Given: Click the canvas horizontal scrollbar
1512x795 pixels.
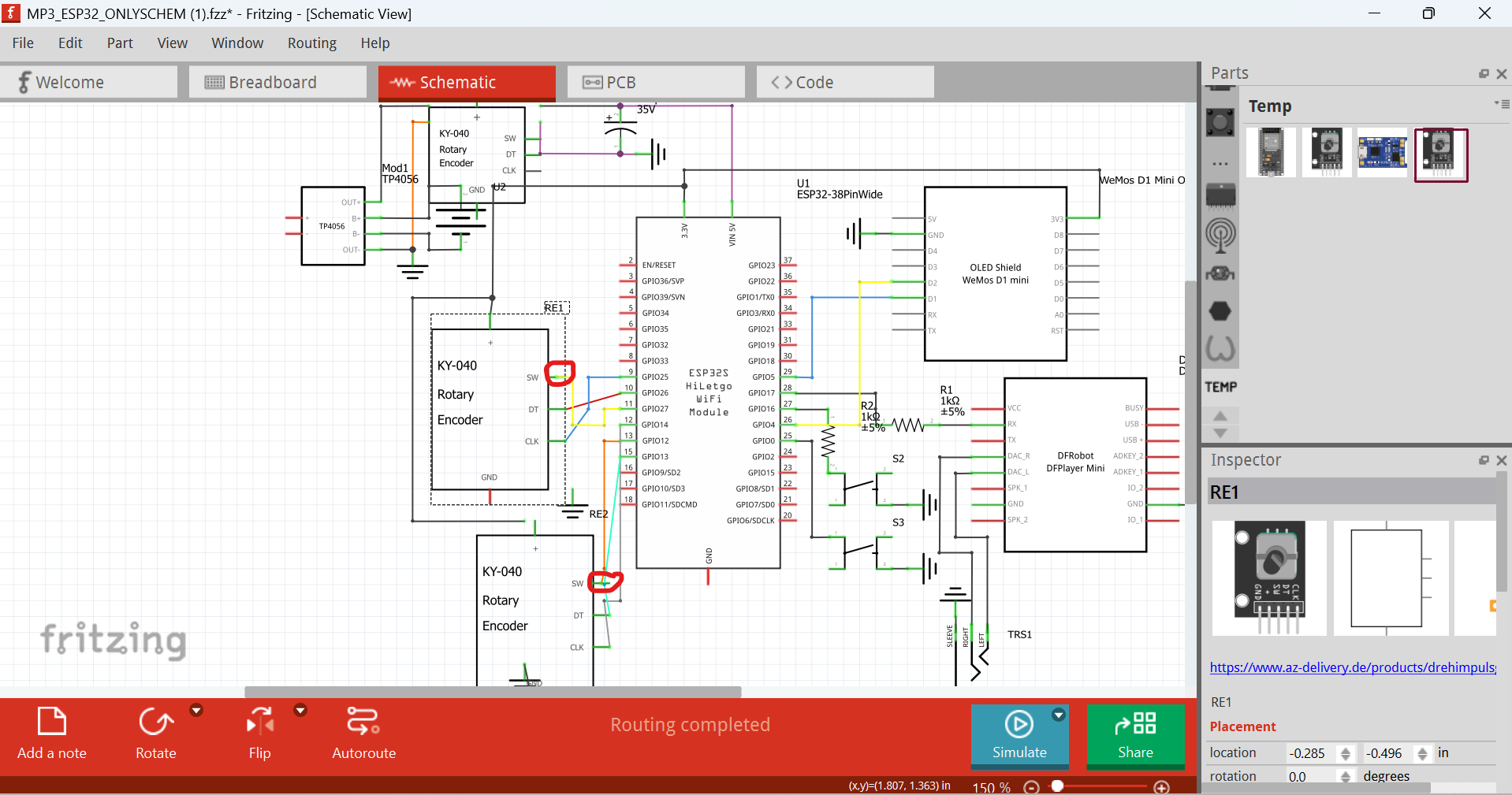Looking at the screenshot, I should (x=493, y=692).
